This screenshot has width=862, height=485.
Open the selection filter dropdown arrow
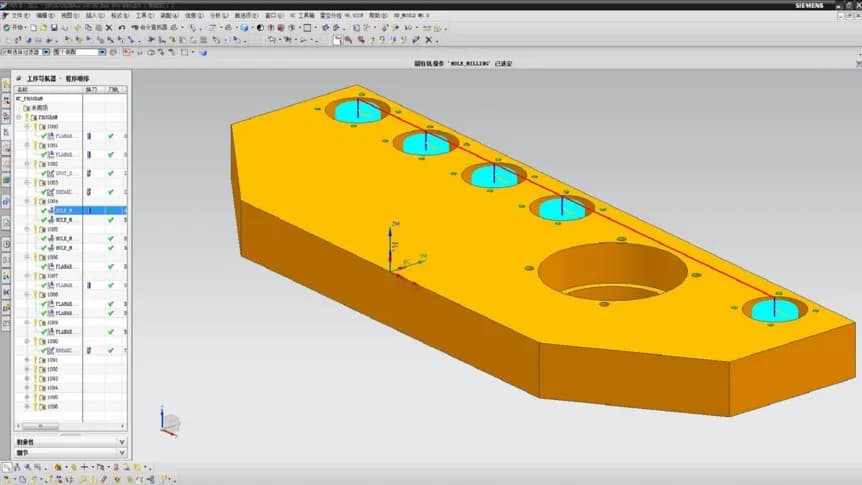coord(46,52)
